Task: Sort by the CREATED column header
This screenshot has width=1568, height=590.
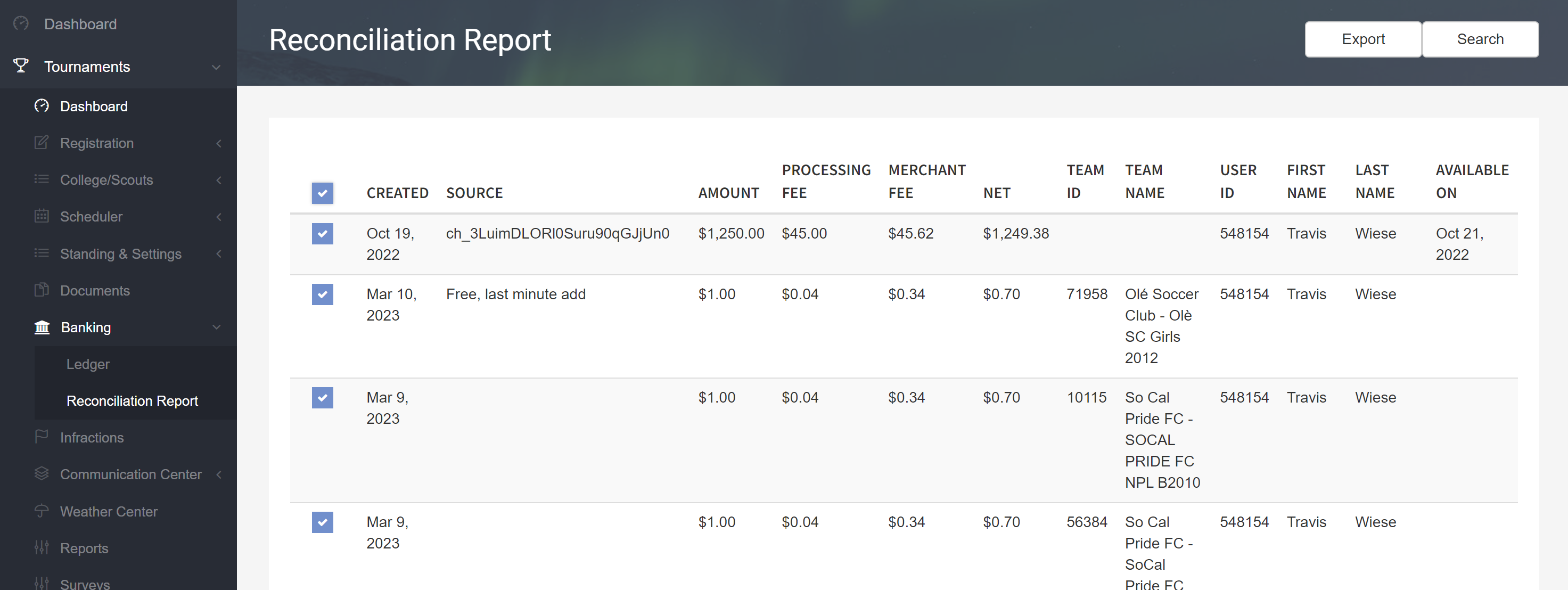Action: coord(398,193)
